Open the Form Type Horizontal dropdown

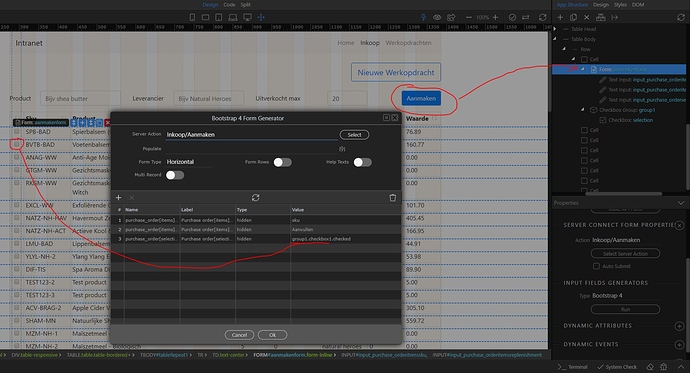tap(189, 162)
